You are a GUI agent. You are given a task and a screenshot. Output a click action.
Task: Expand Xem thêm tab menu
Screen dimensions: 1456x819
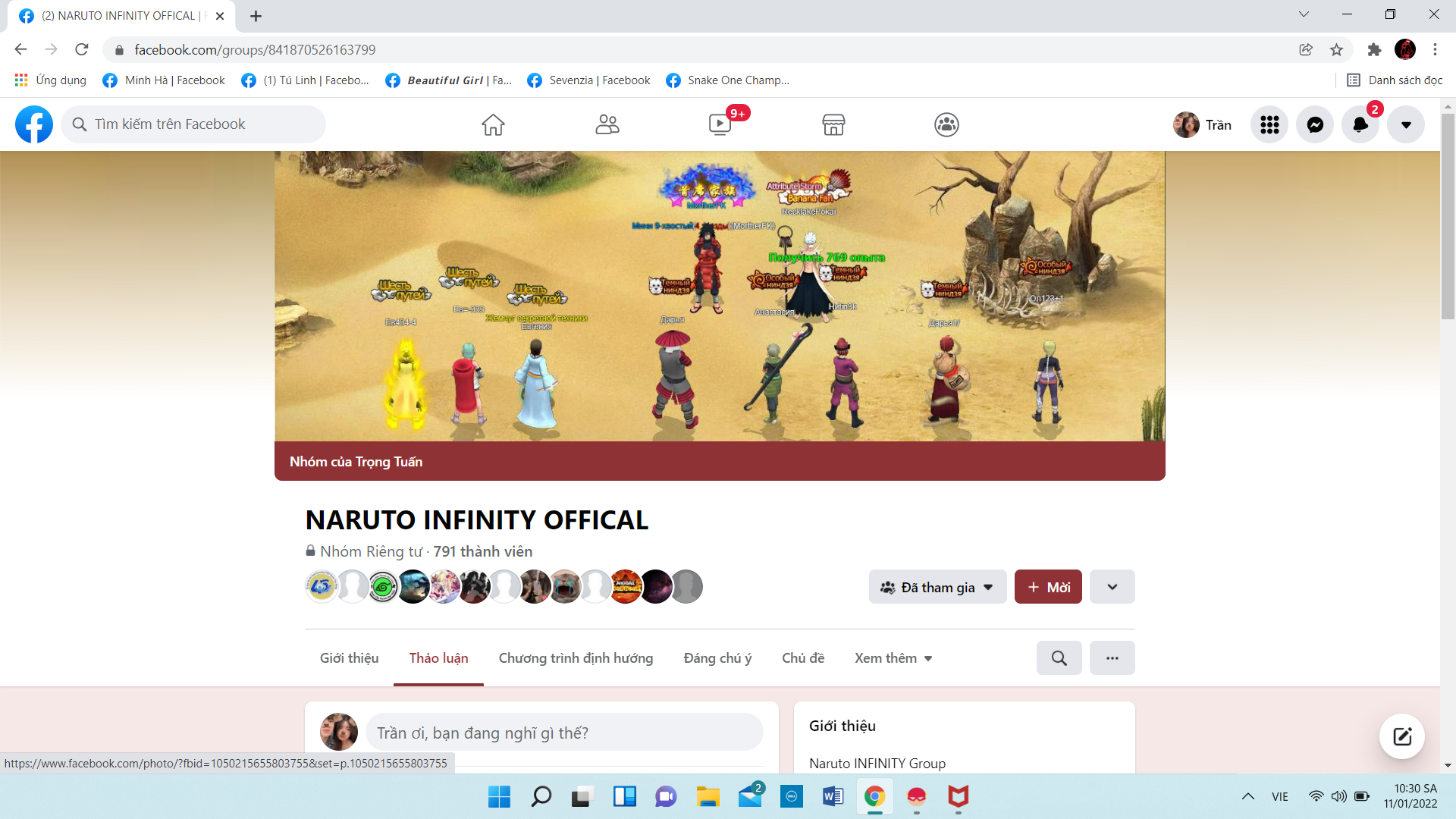click(893, 658)
